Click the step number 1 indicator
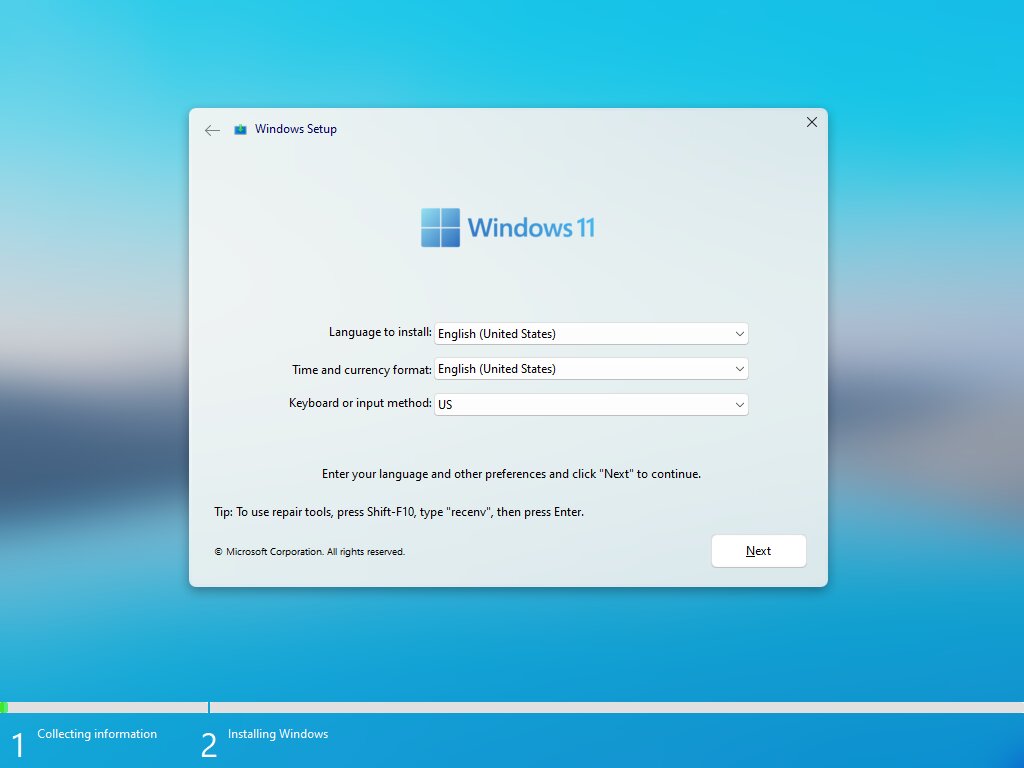This screenshot has width=1024, height=768. click(x=18, y=745)
